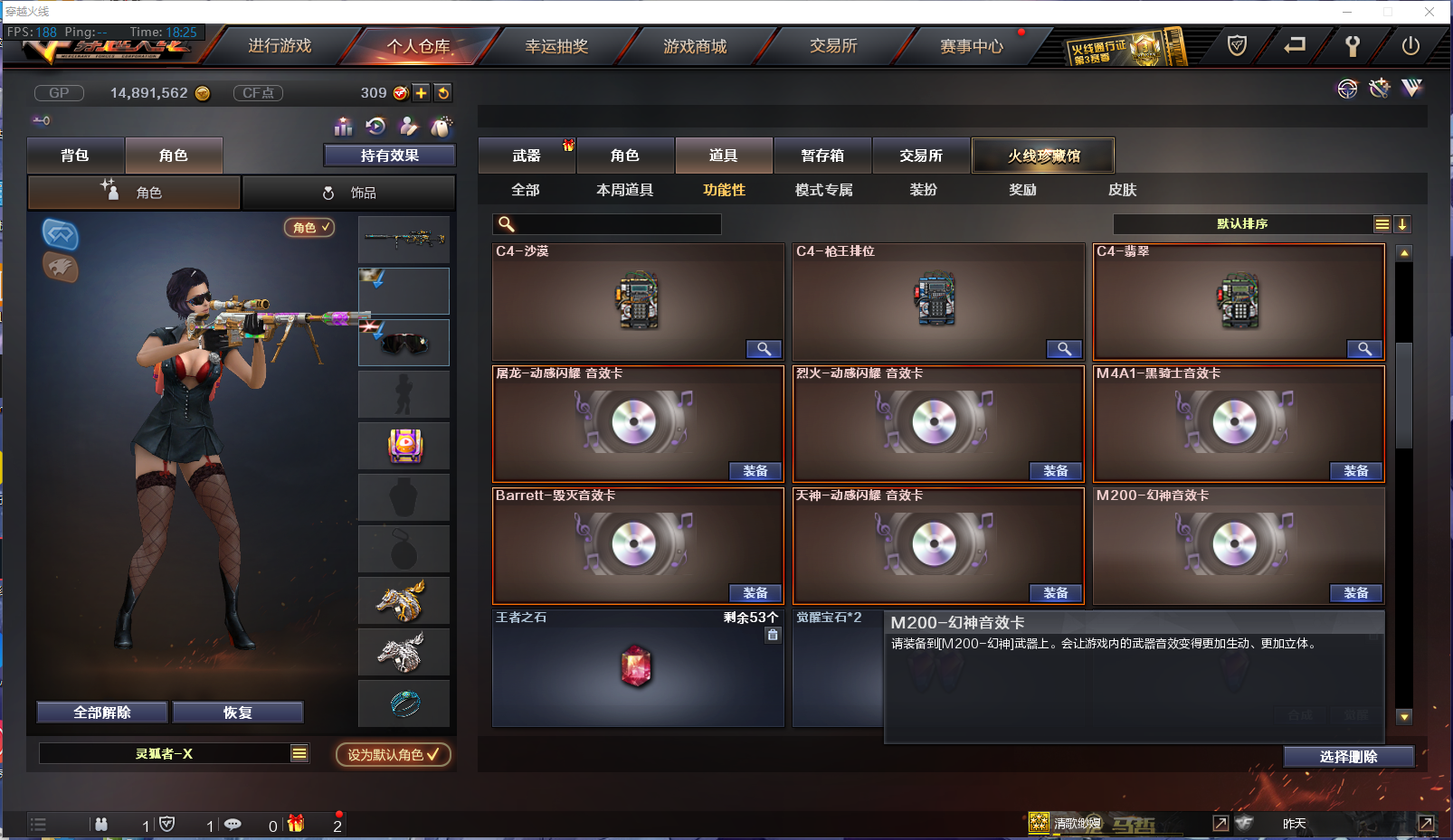The height and width of the screenshot is (840, 1453).
Task: Click the scroll down arrow of item list
Action: pos(1404,717)
